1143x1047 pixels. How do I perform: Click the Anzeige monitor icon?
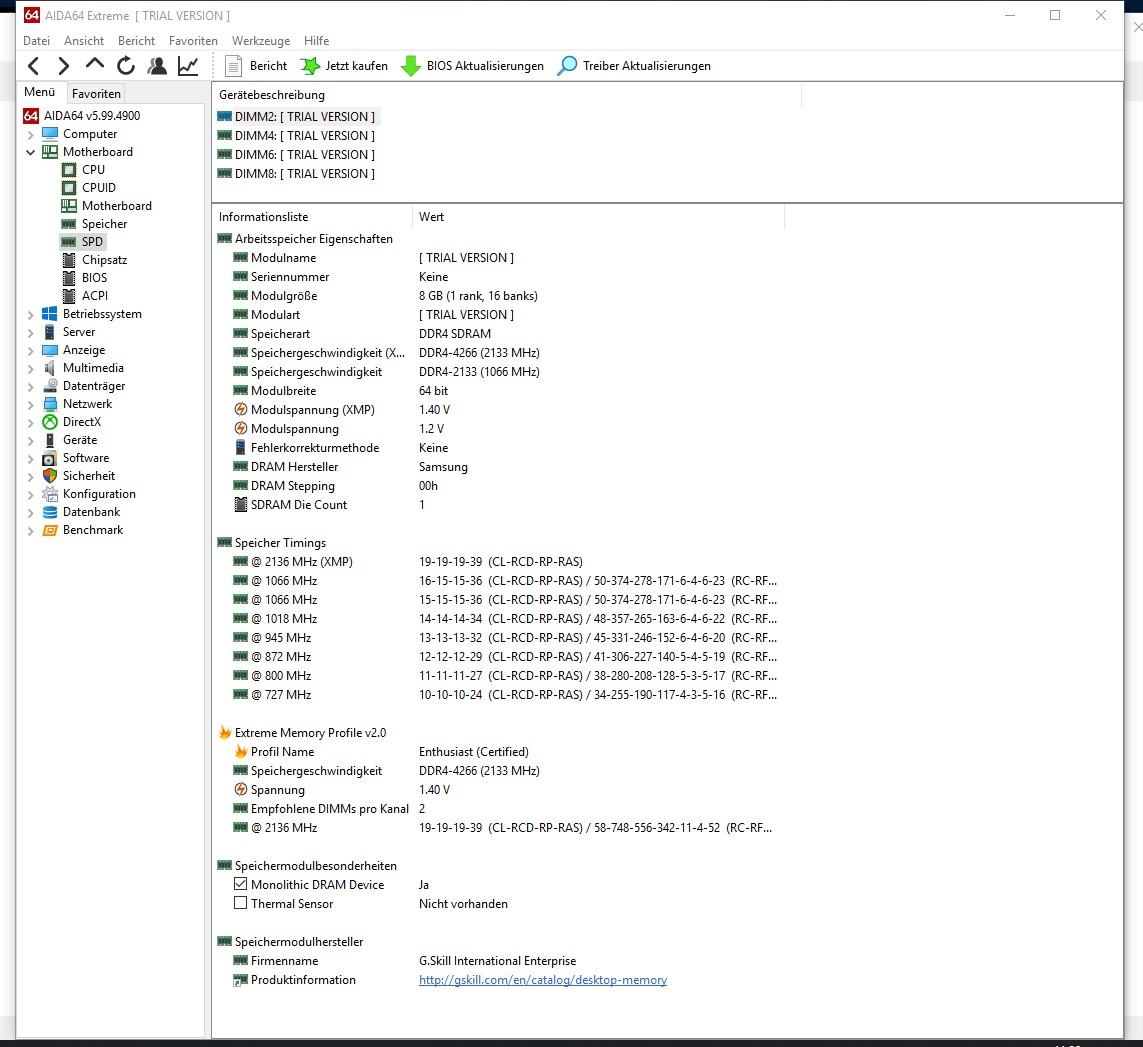tap(50, 350)
